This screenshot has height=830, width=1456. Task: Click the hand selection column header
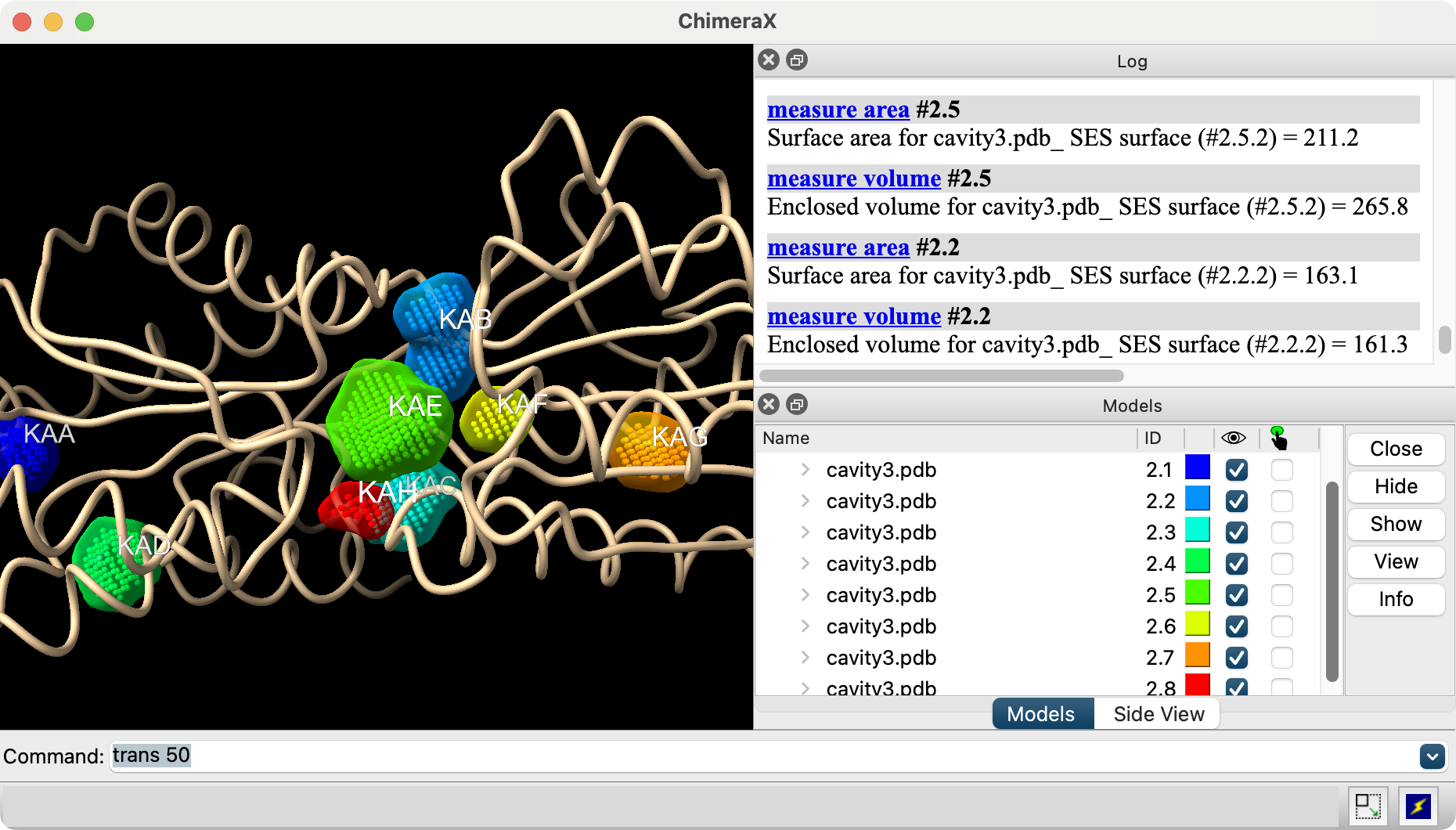coord(1278,438)
